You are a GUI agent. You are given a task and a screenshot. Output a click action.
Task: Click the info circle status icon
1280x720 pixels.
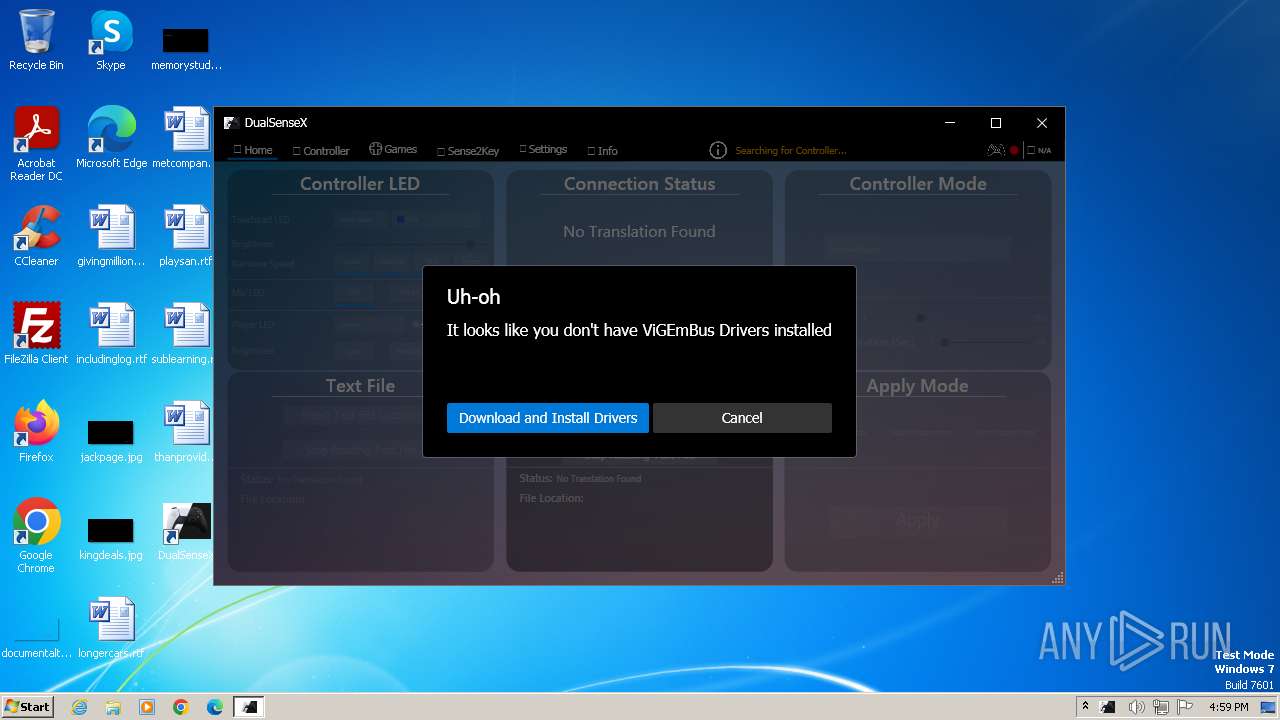718,150
